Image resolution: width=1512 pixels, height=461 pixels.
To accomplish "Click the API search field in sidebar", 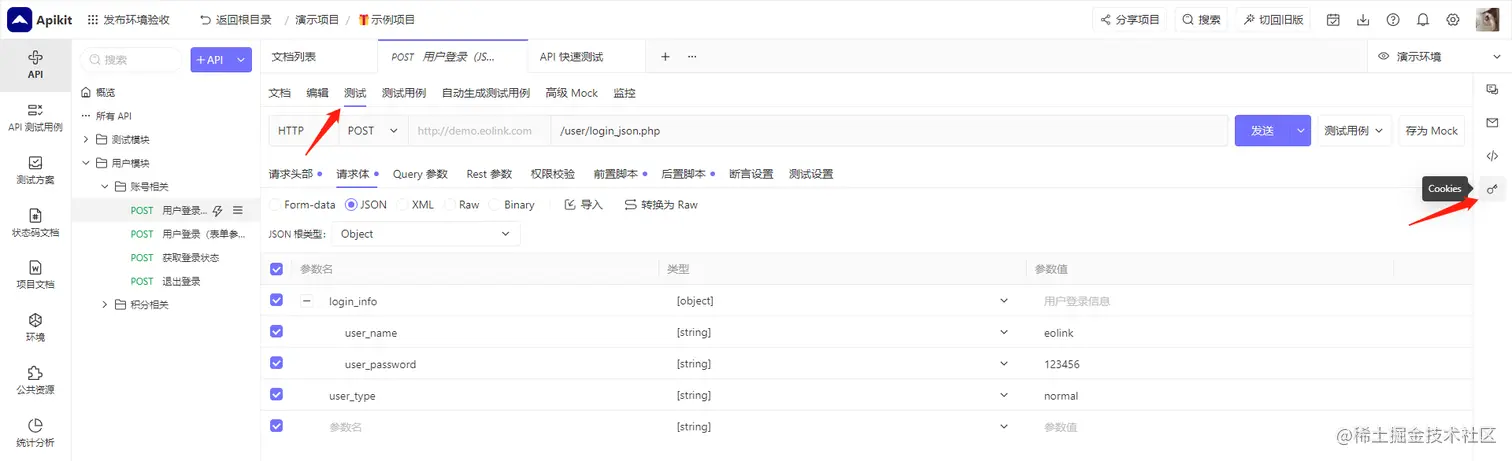I will [x=132, y=60].
